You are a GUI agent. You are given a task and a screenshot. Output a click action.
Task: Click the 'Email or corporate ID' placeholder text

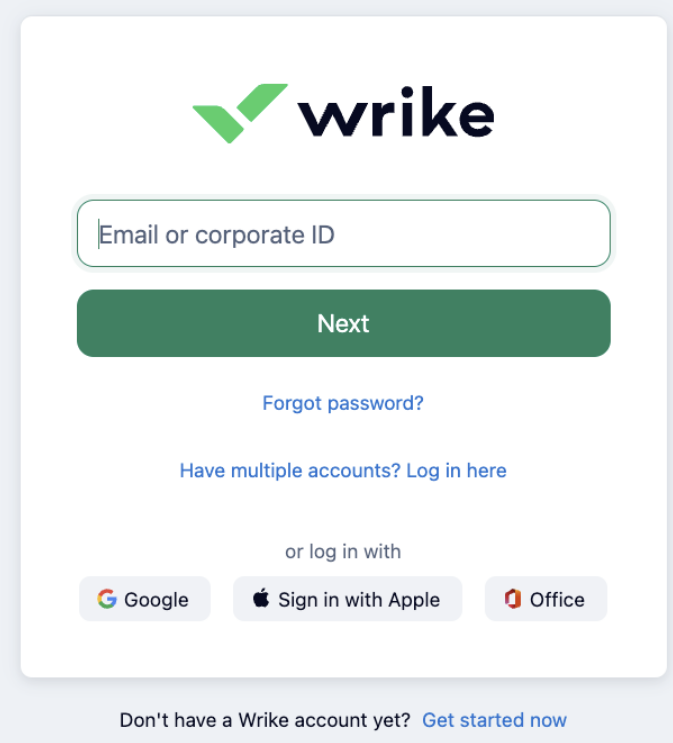click(217, 235)
